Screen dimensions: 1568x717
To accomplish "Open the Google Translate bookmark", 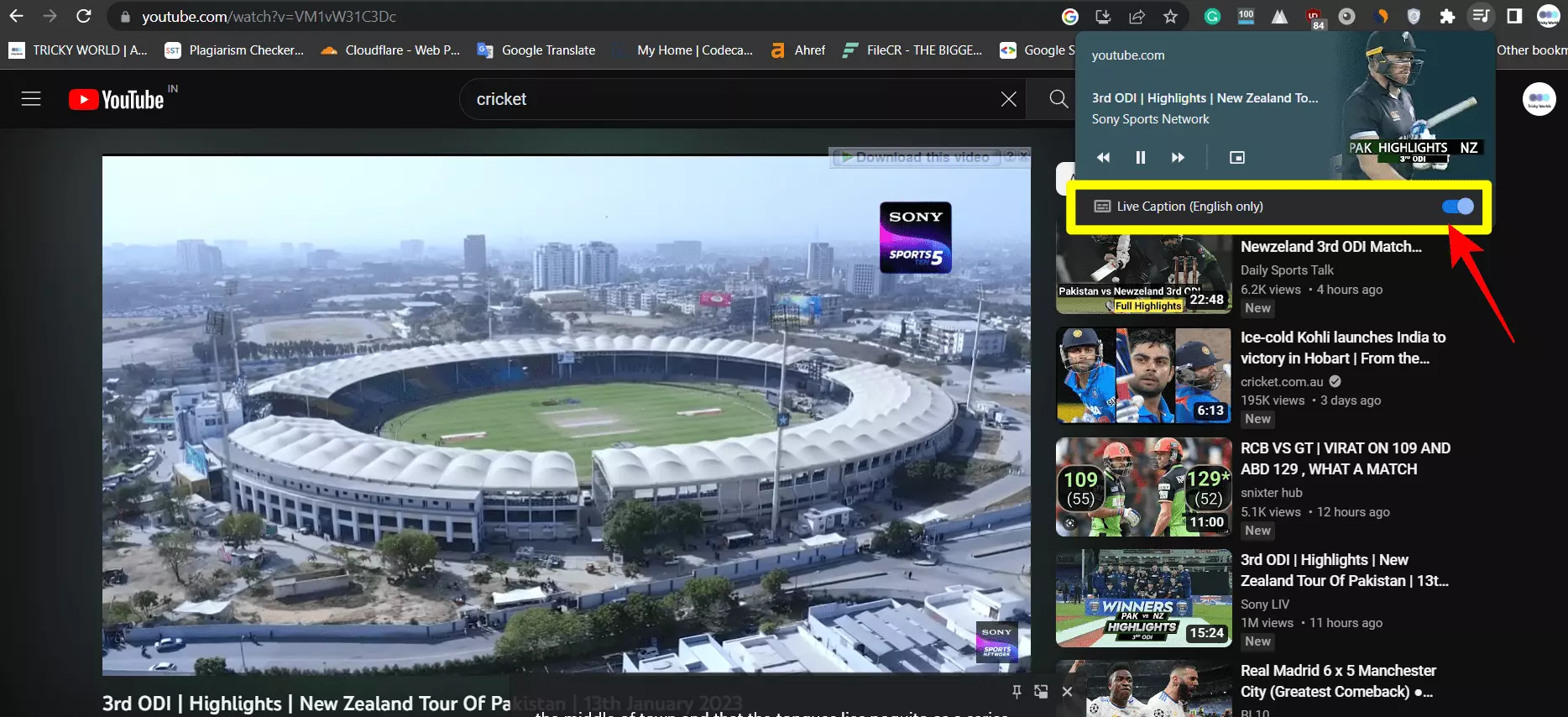I will pos(536,50).
